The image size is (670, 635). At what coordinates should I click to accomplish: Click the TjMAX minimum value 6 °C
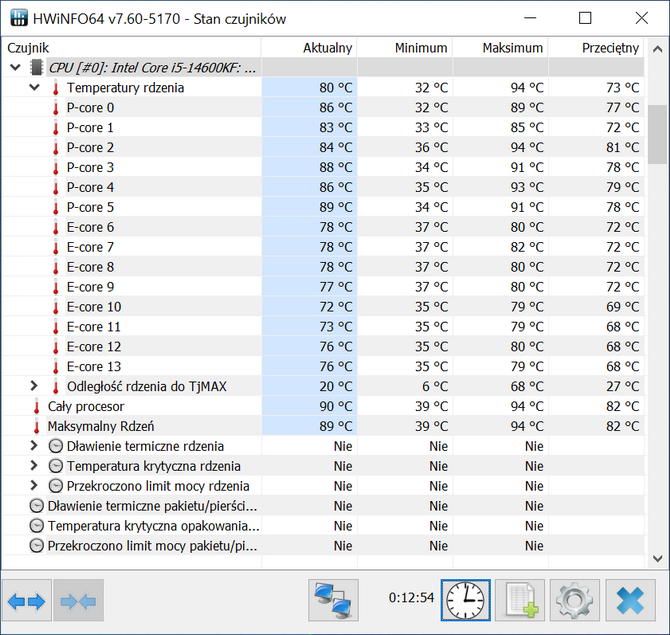[x=435, y=386]
